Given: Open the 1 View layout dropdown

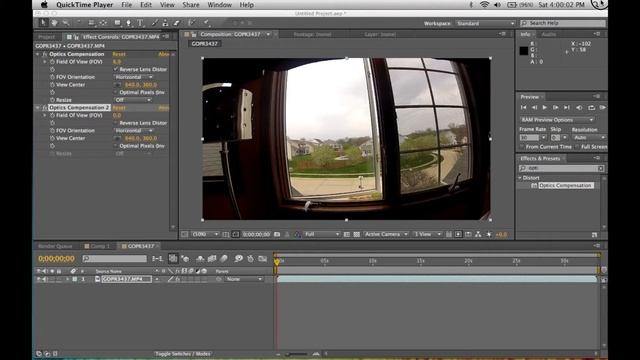Looking at the screenshot, I should tap(427, 234).
